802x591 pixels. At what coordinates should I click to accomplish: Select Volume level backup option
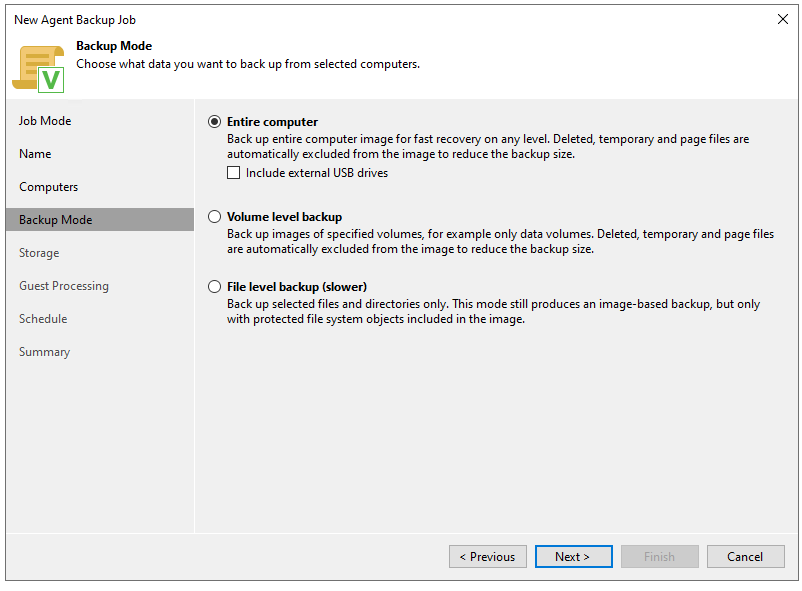pyautogui.click(x=214, y=217)
